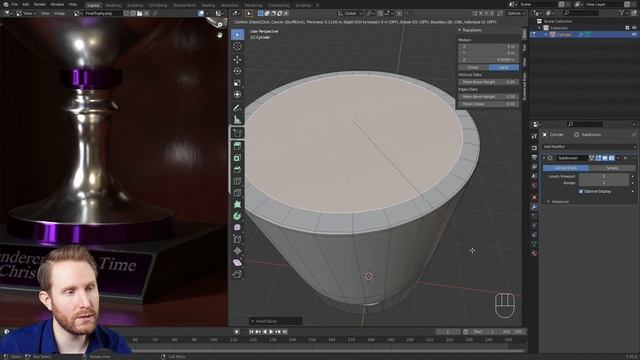The image size is (640, 360).
Task: Open the File menu
Action: tap(15, 4)
